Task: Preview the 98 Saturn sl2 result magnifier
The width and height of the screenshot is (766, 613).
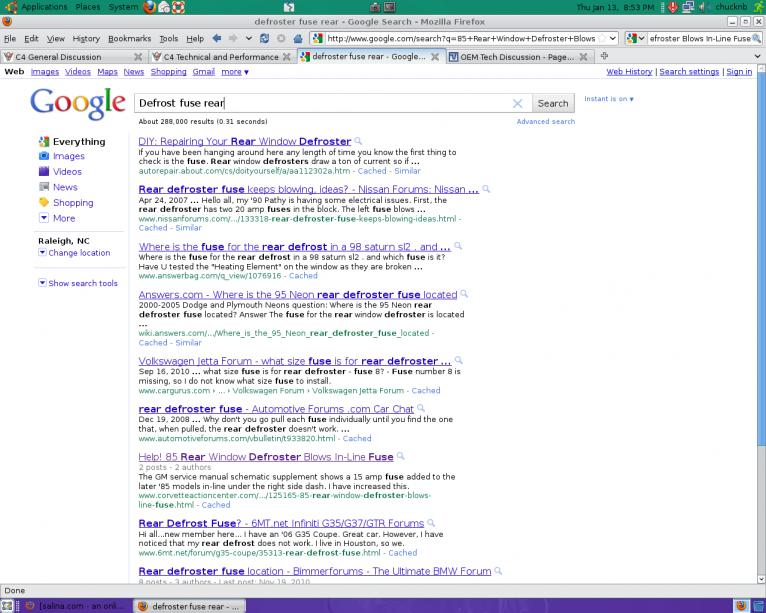Action: (458, 246)
